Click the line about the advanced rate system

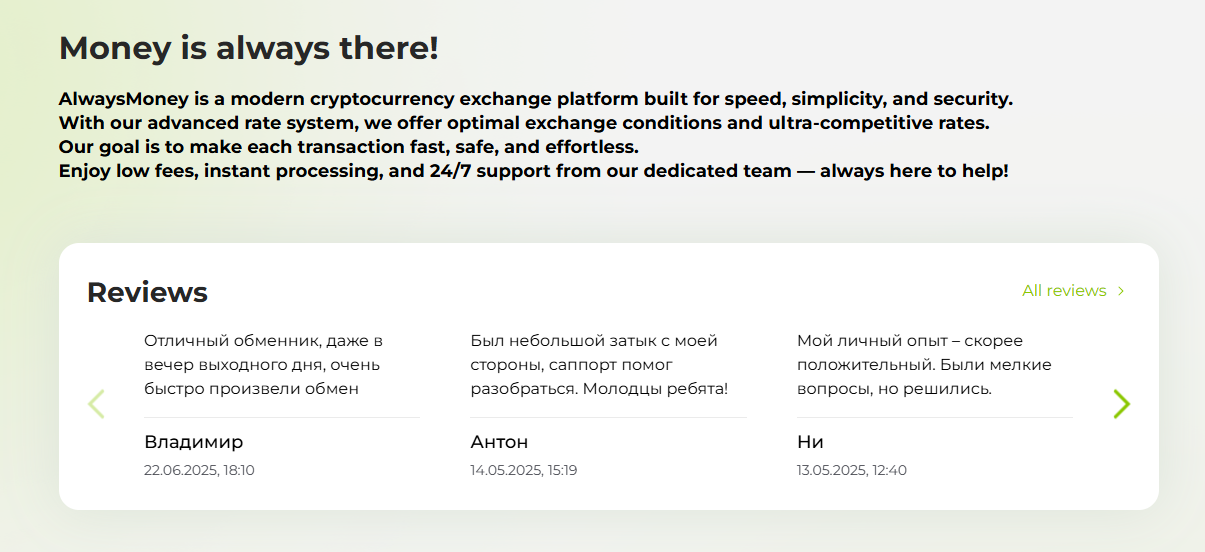pyautogui.click(x=524, y=123)
